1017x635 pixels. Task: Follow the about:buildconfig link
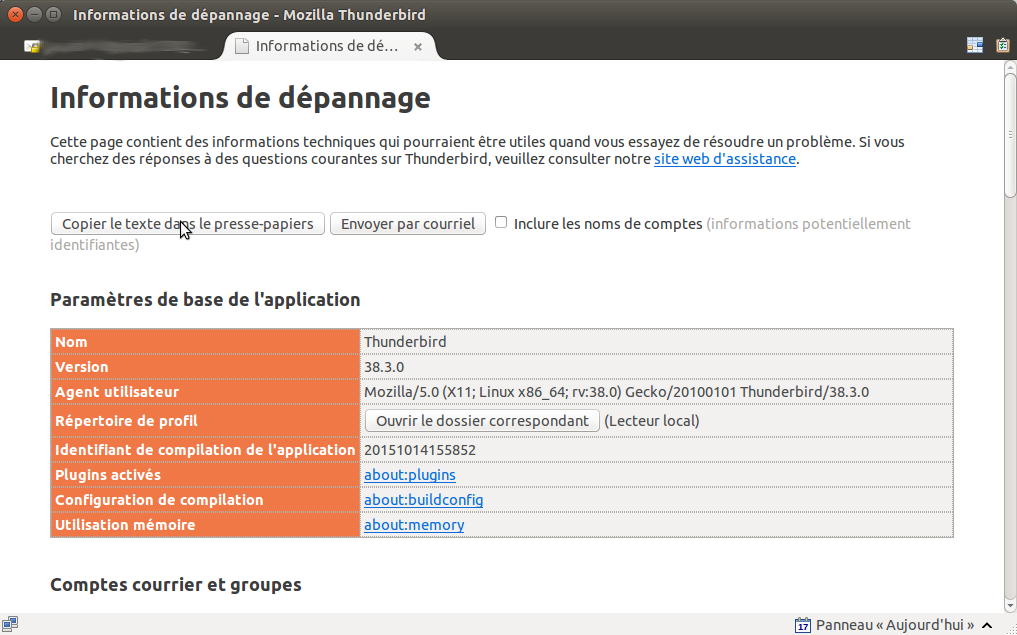point(424,500)
